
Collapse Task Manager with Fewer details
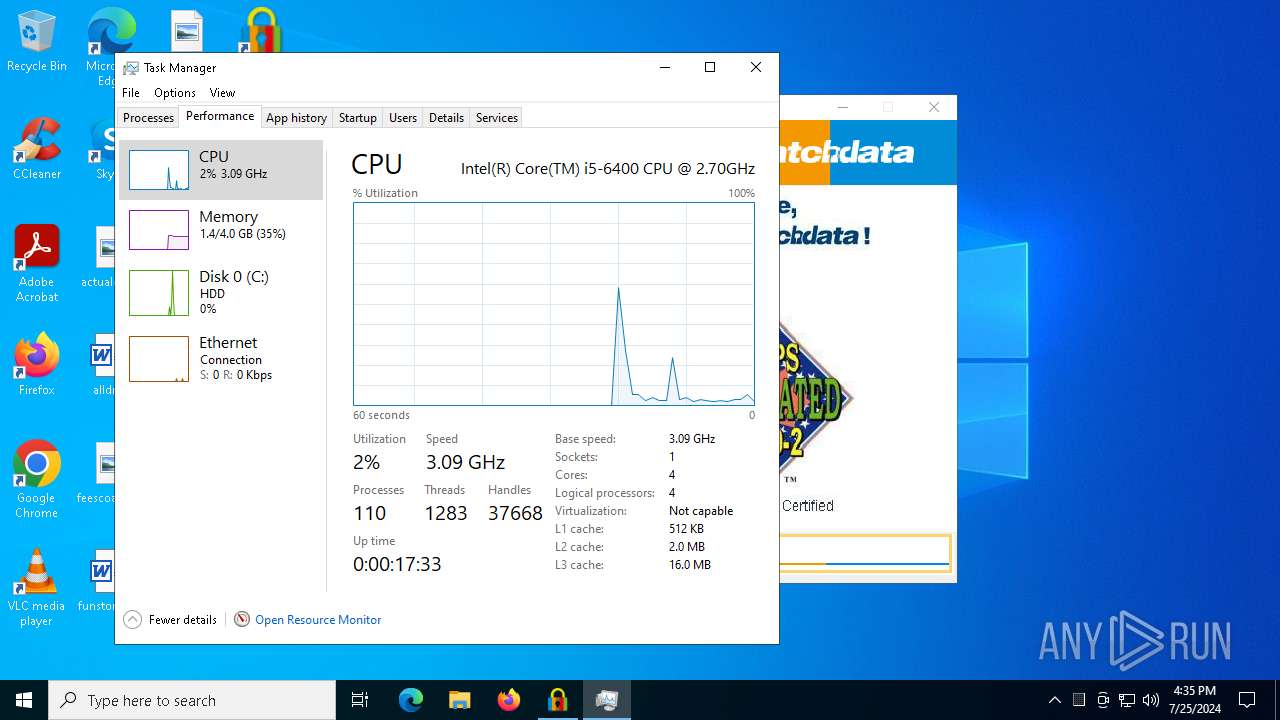coord(170,620)
